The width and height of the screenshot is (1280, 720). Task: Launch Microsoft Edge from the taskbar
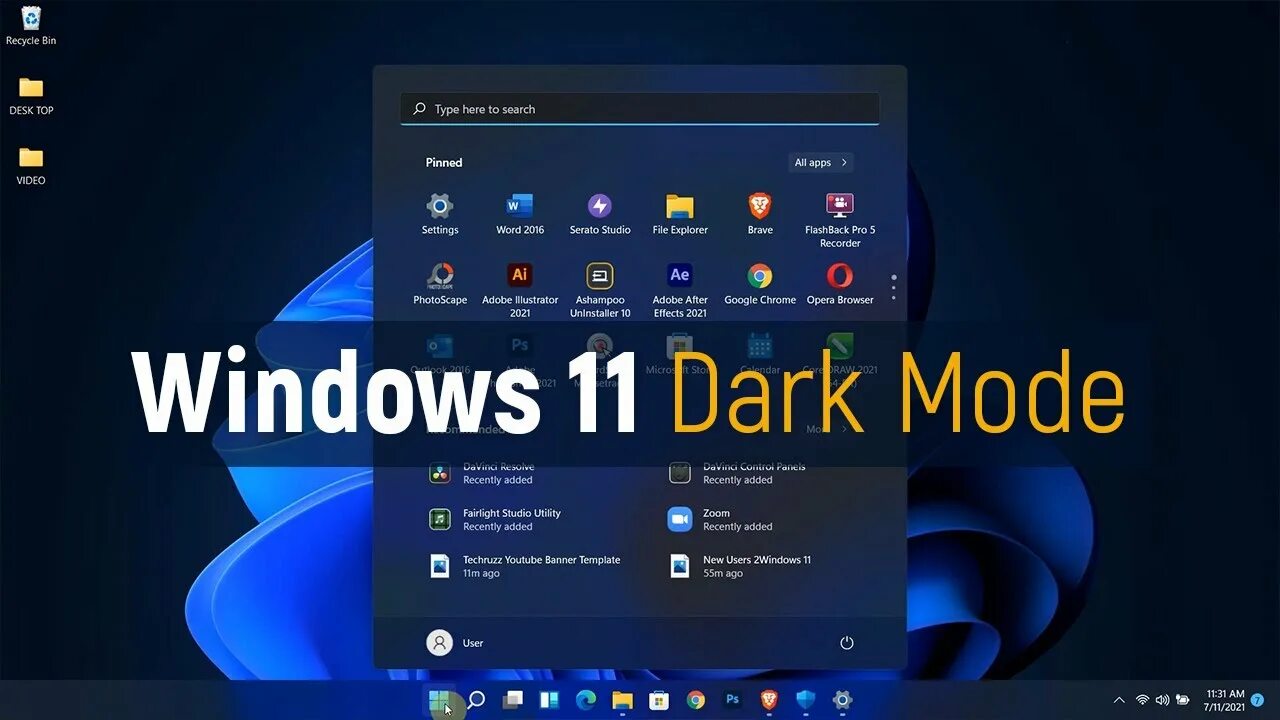(585, 700)
